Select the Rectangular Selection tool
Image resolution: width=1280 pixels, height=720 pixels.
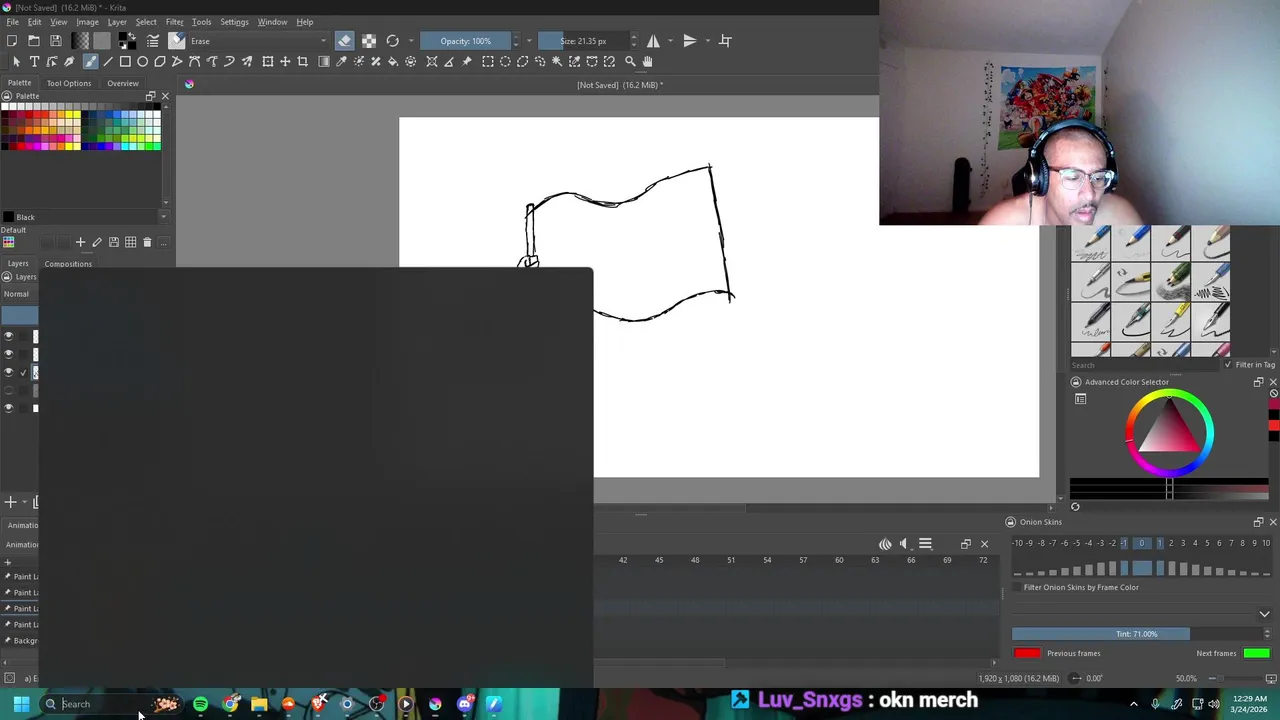[x=487, y=62]
